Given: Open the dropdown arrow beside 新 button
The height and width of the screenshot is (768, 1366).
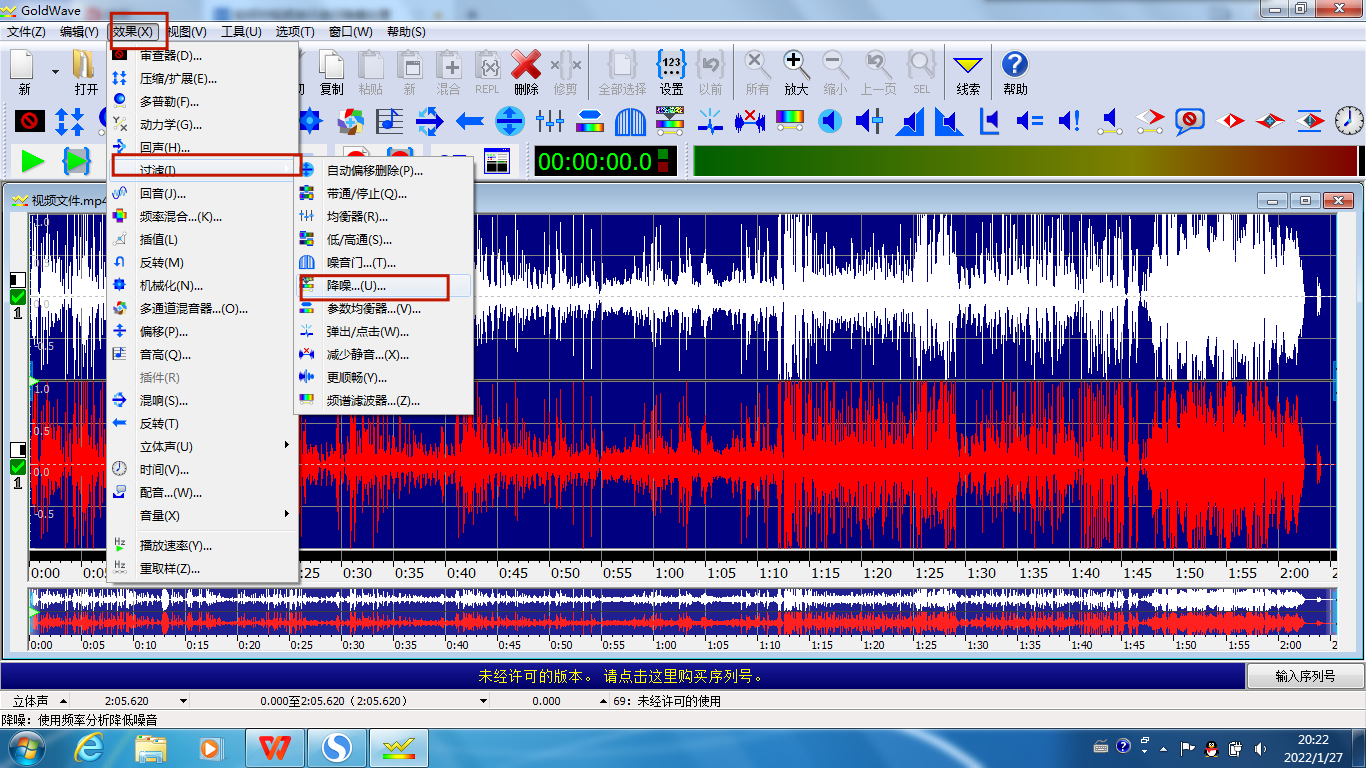Looking at the screenshot, I should pos(54,72).
